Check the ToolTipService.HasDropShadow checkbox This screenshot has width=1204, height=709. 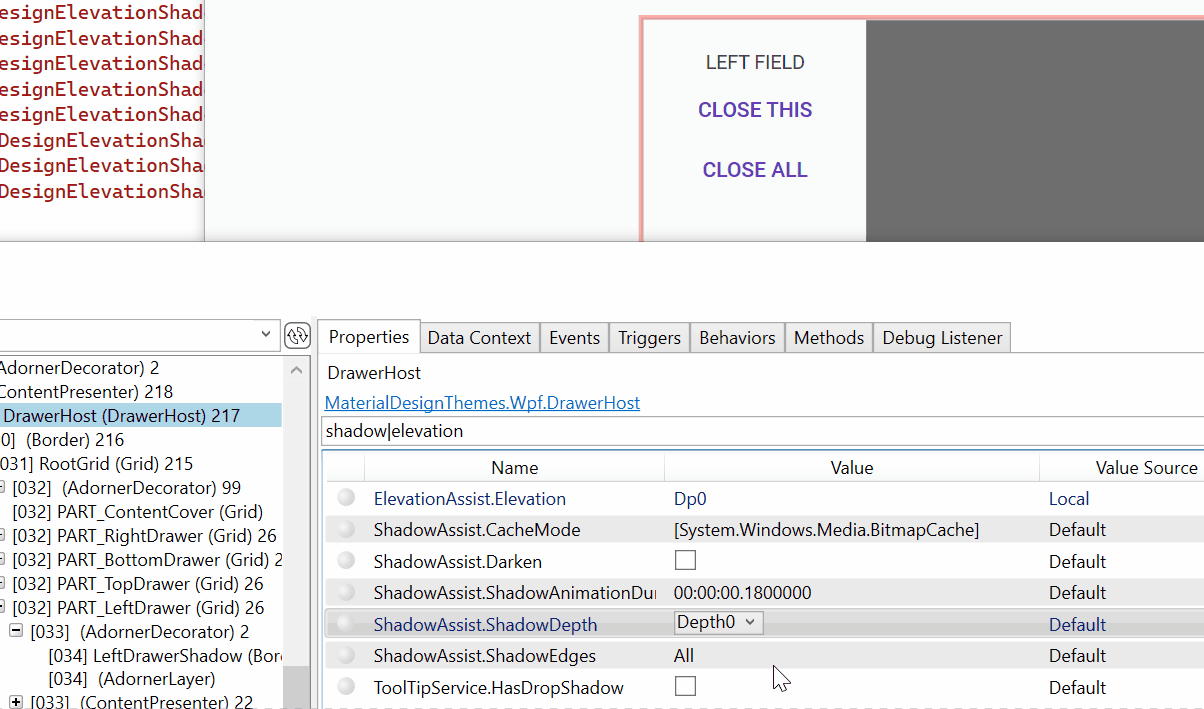click(685, 686)
